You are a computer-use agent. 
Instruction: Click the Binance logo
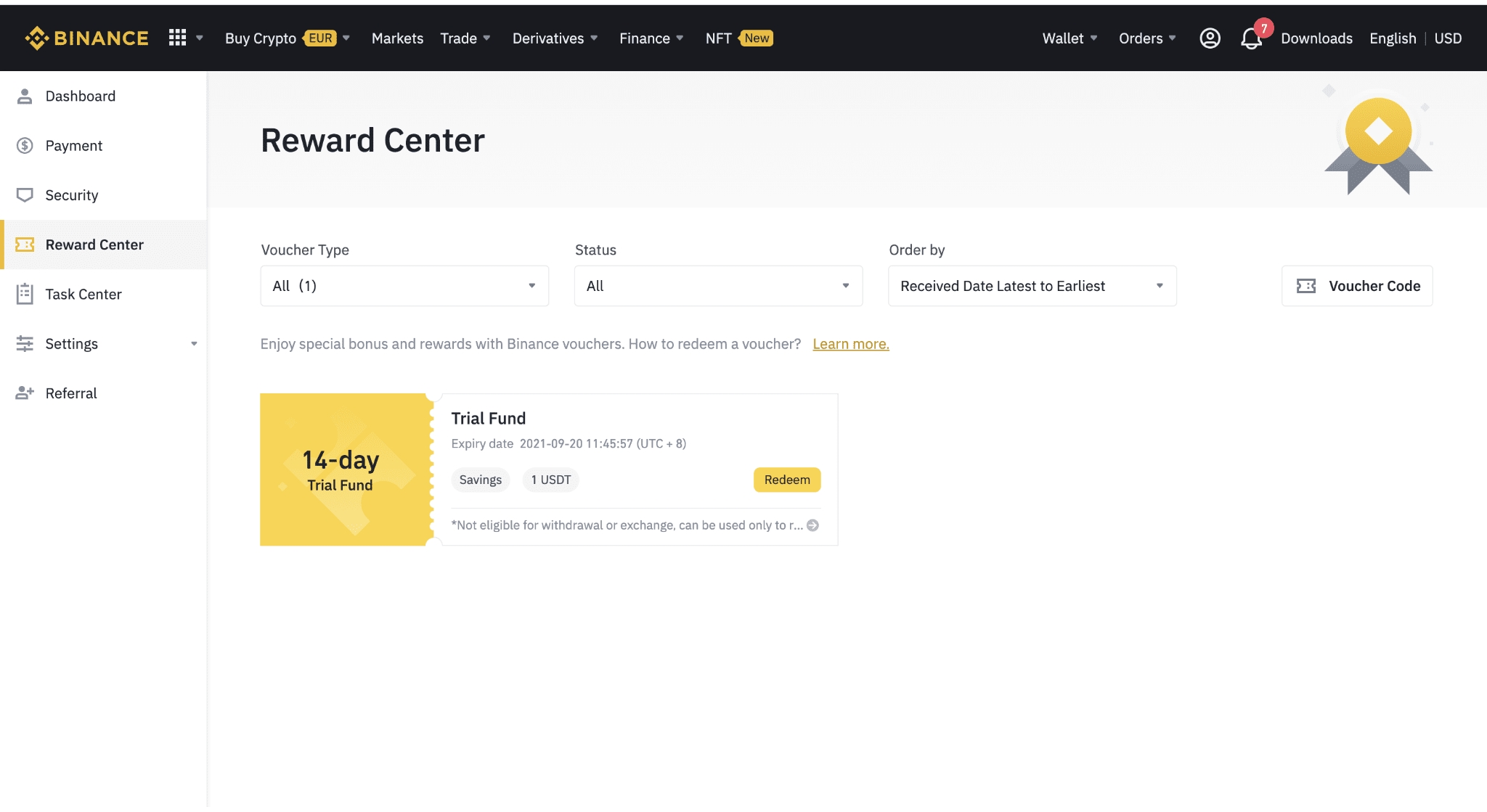[87, 38]
